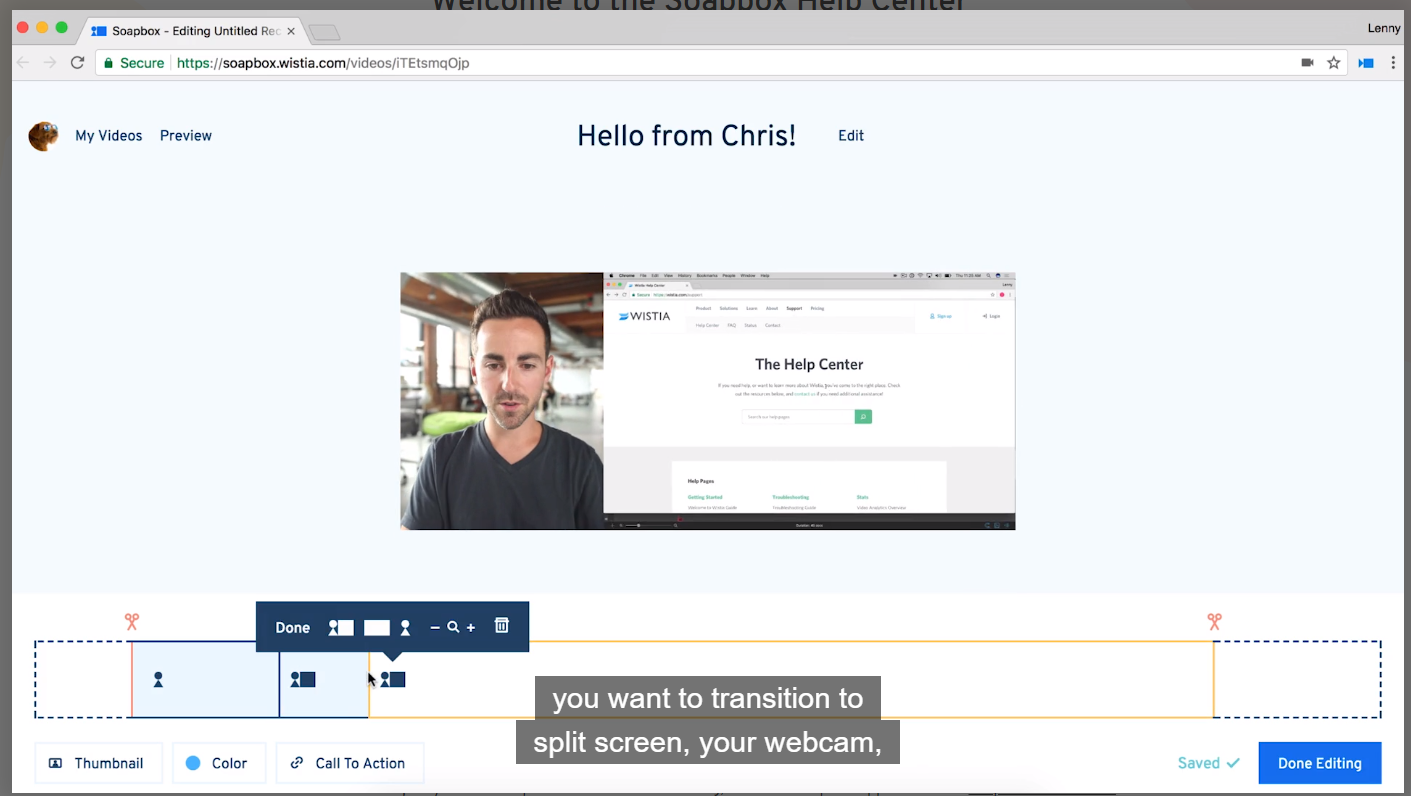Pick webcam-only layout in the transition toolbar
This screenshot has width=1411, height=796.
405,628
